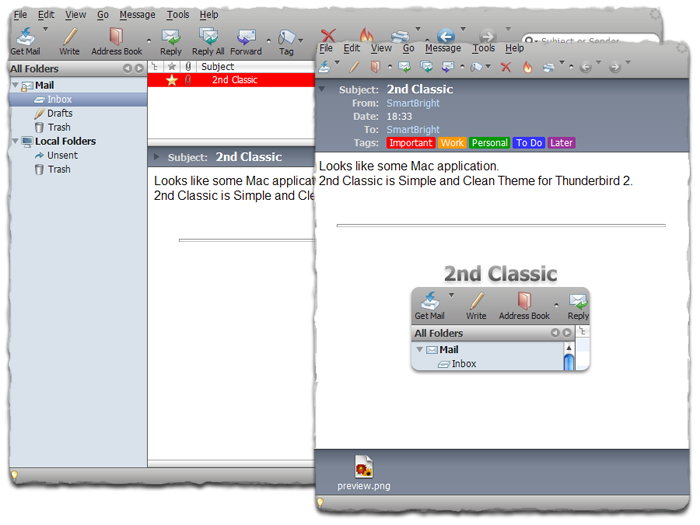Click the go back arrow in the front window
Screen dimensions: 700x525
[586, 67]
